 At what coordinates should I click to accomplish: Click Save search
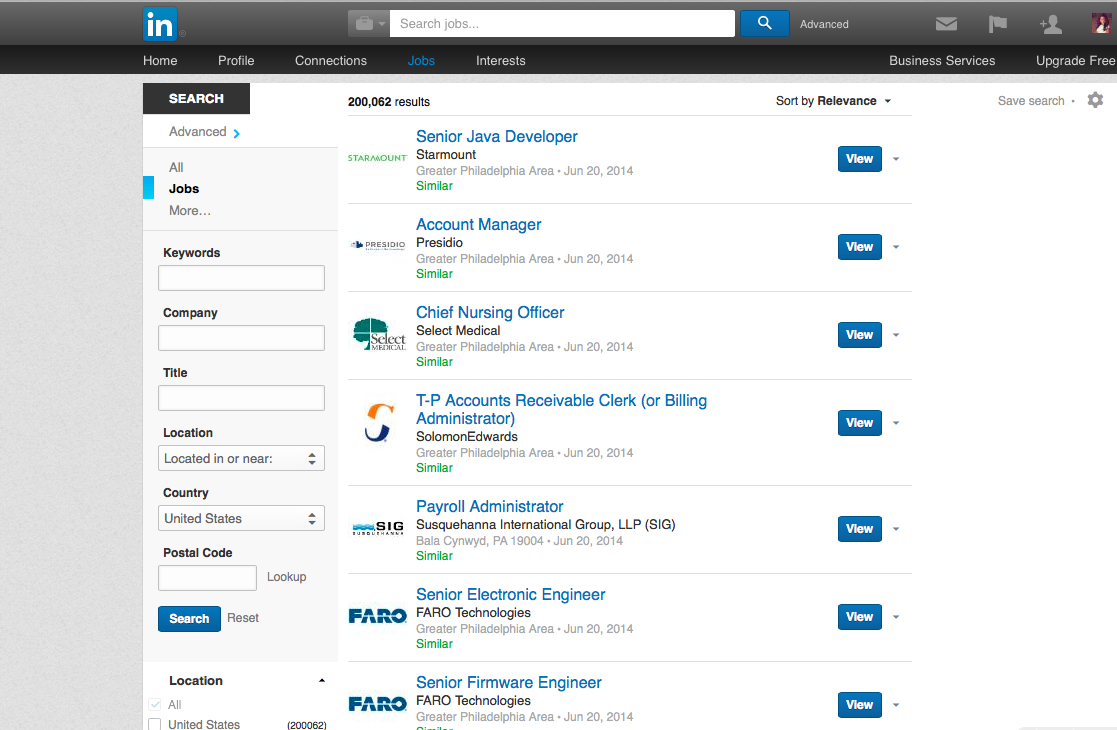(1031, 101)
